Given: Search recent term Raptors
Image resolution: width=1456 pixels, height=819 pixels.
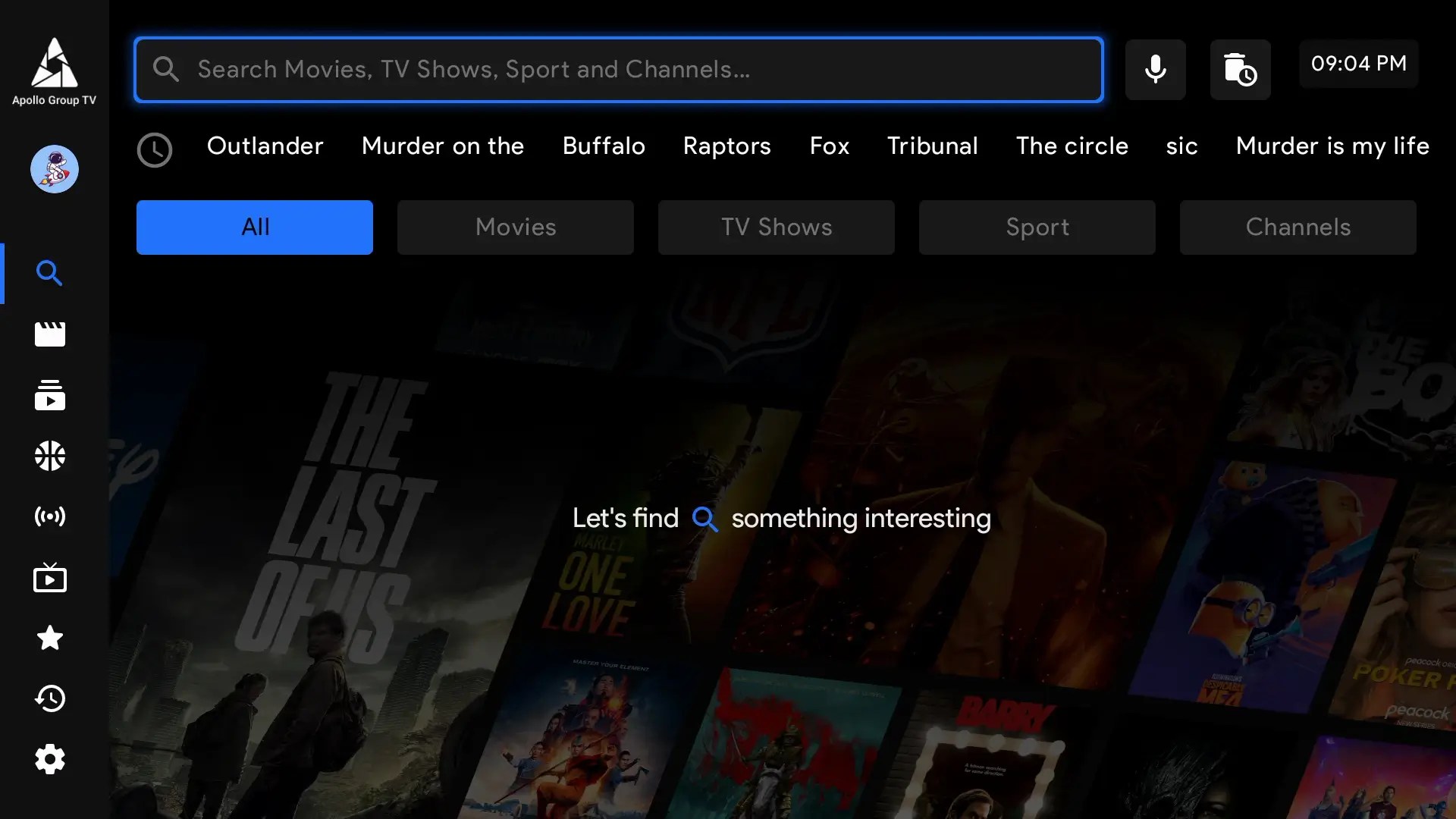Looking at the screenshot, I should (727, 146).
